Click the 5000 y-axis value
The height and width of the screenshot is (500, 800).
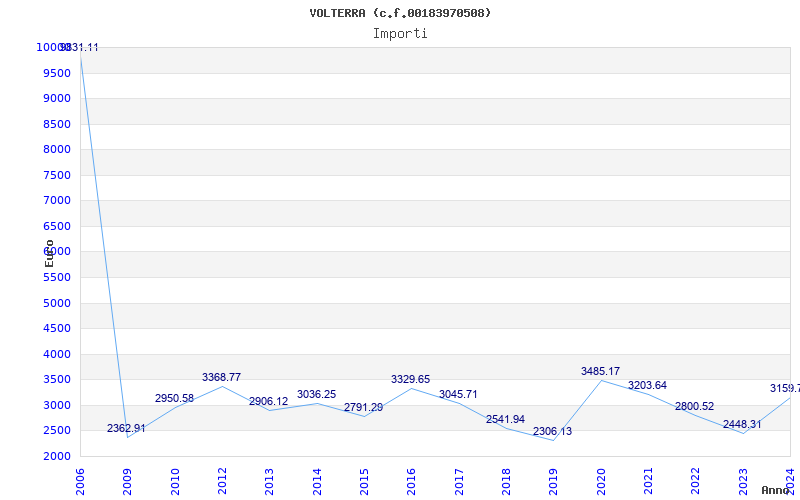click(57, 303)
